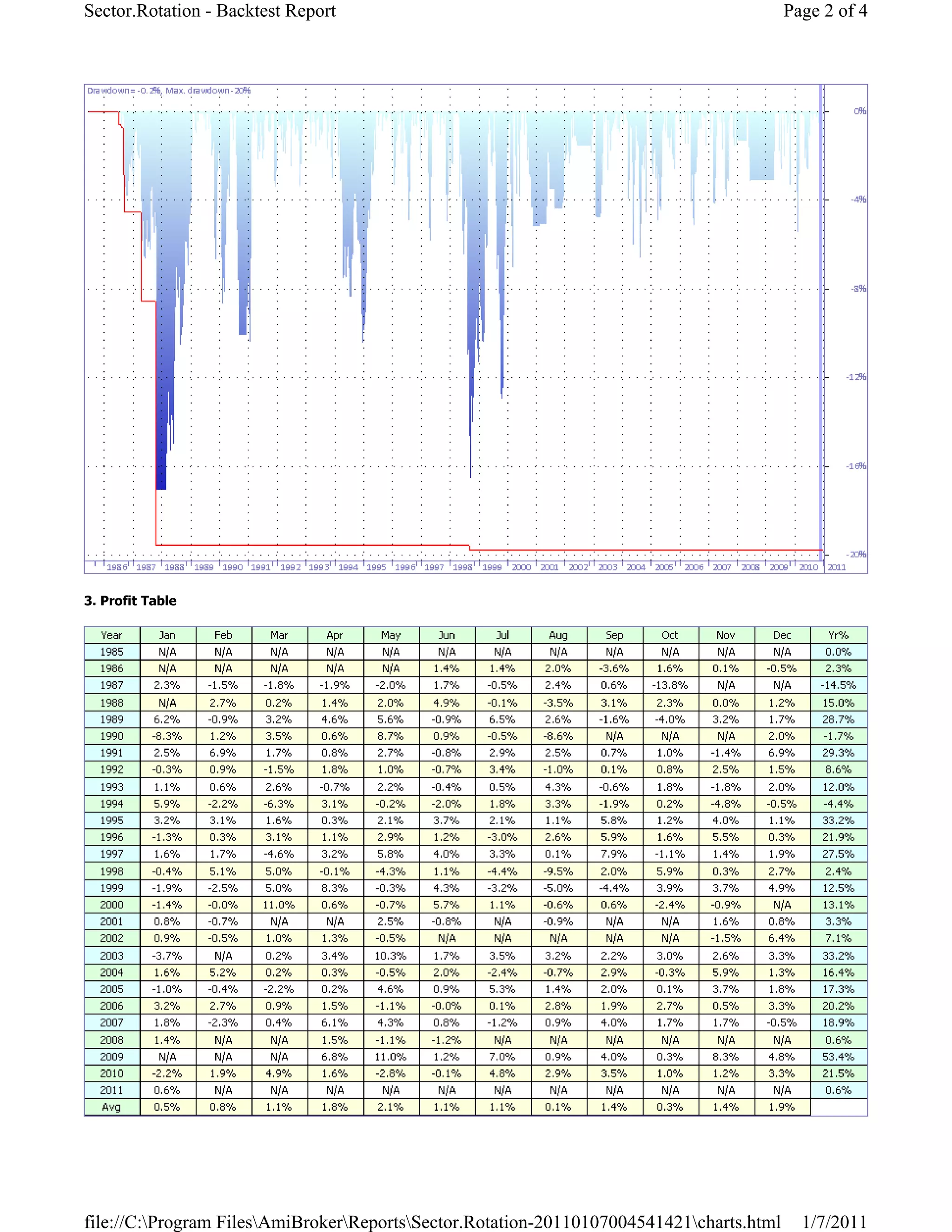Click the -8% label on chart axis
The image size is (952, 1232).
click(858, 289)
